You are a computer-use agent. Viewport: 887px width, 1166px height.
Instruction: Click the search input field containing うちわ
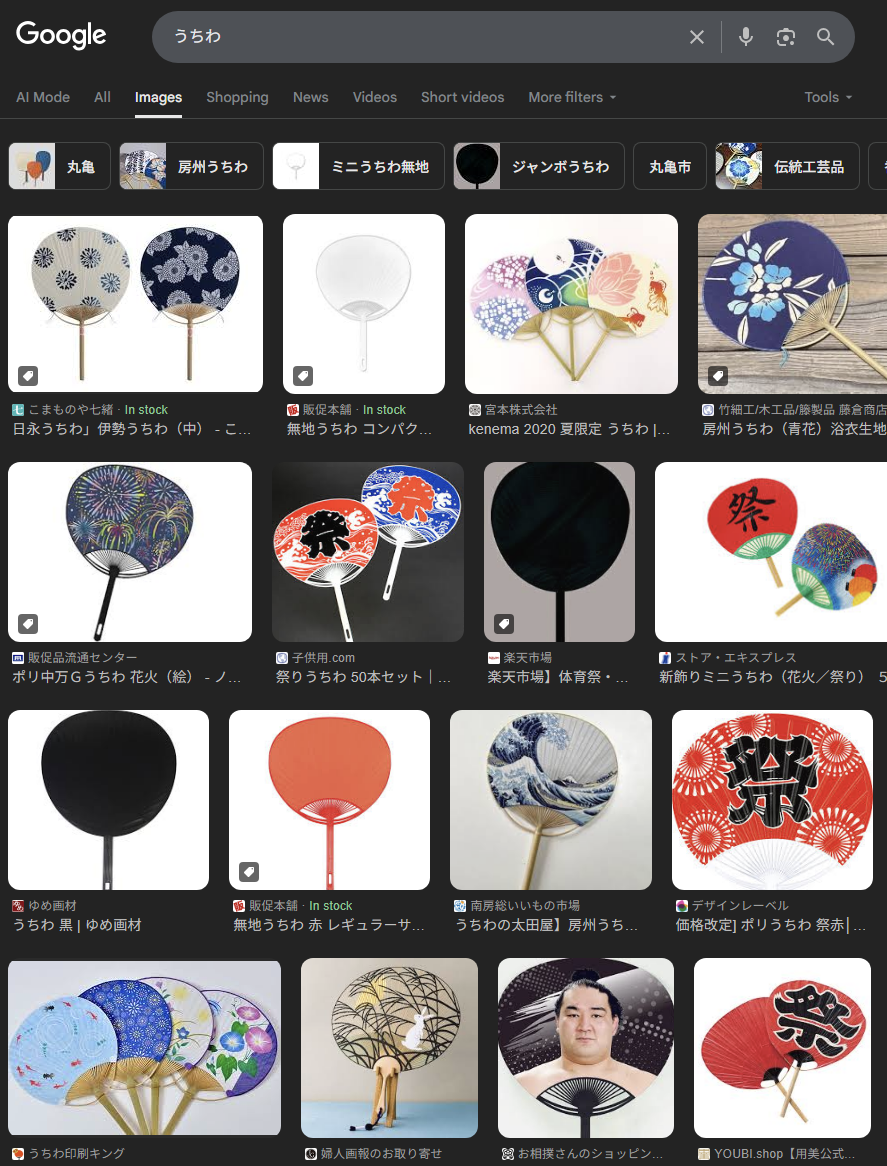424,37
